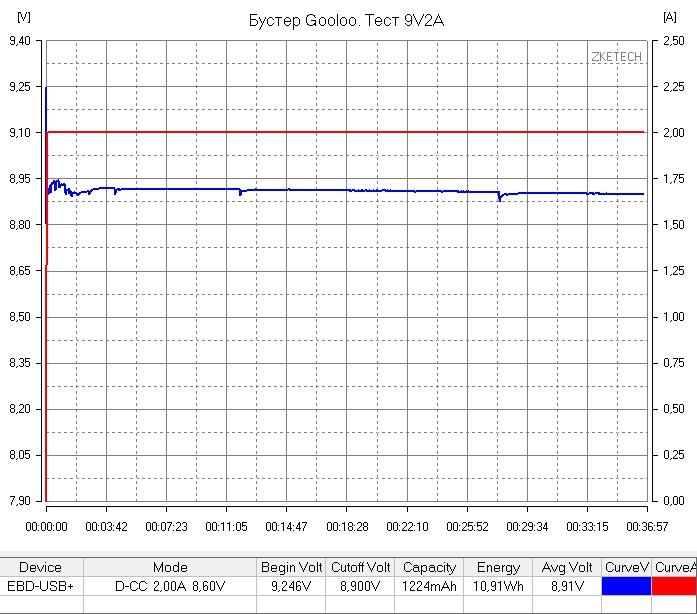Click the CurveV column header
The width and height of the screenshot is (697, 614).
626,567
